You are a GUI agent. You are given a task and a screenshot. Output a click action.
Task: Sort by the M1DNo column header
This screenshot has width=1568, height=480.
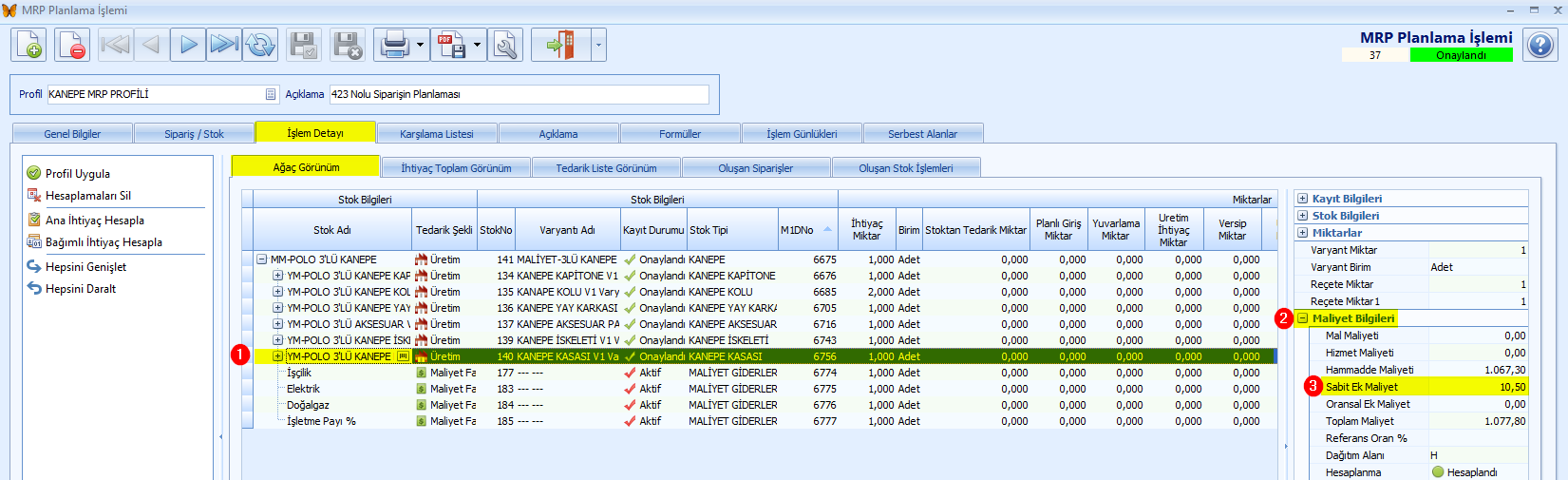tap(807, 230)
